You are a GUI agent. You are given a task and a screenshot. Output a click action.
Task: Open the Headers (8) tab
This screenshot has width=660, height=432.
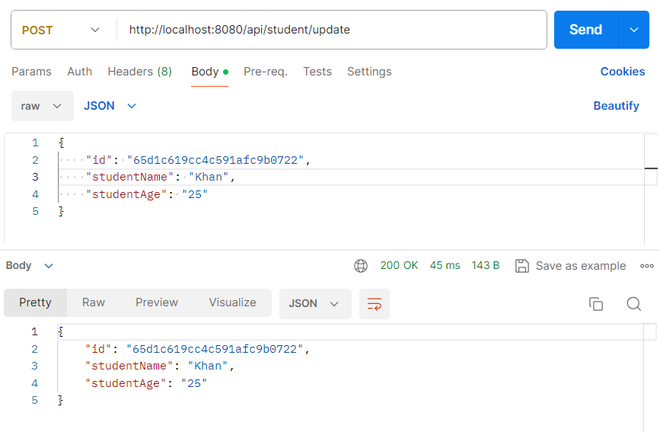coord(139,72)
